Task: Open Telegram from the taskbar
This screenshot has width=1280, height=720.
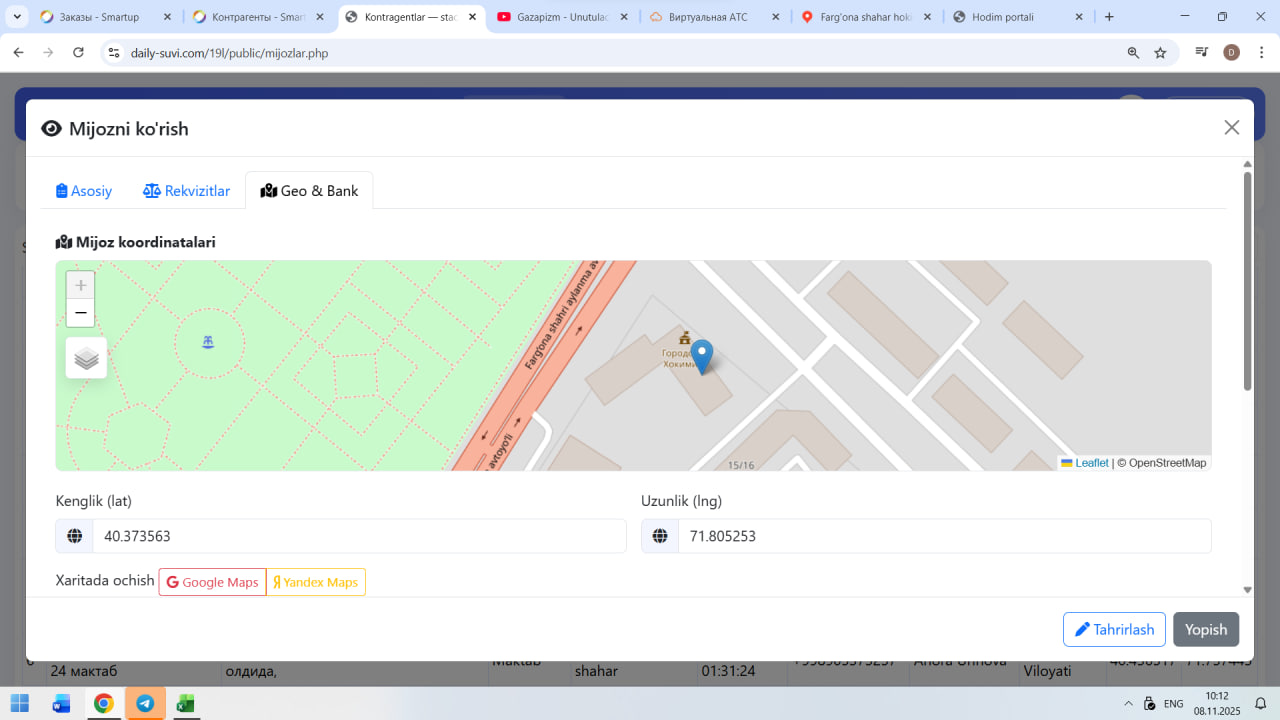Action: point(145,703)
